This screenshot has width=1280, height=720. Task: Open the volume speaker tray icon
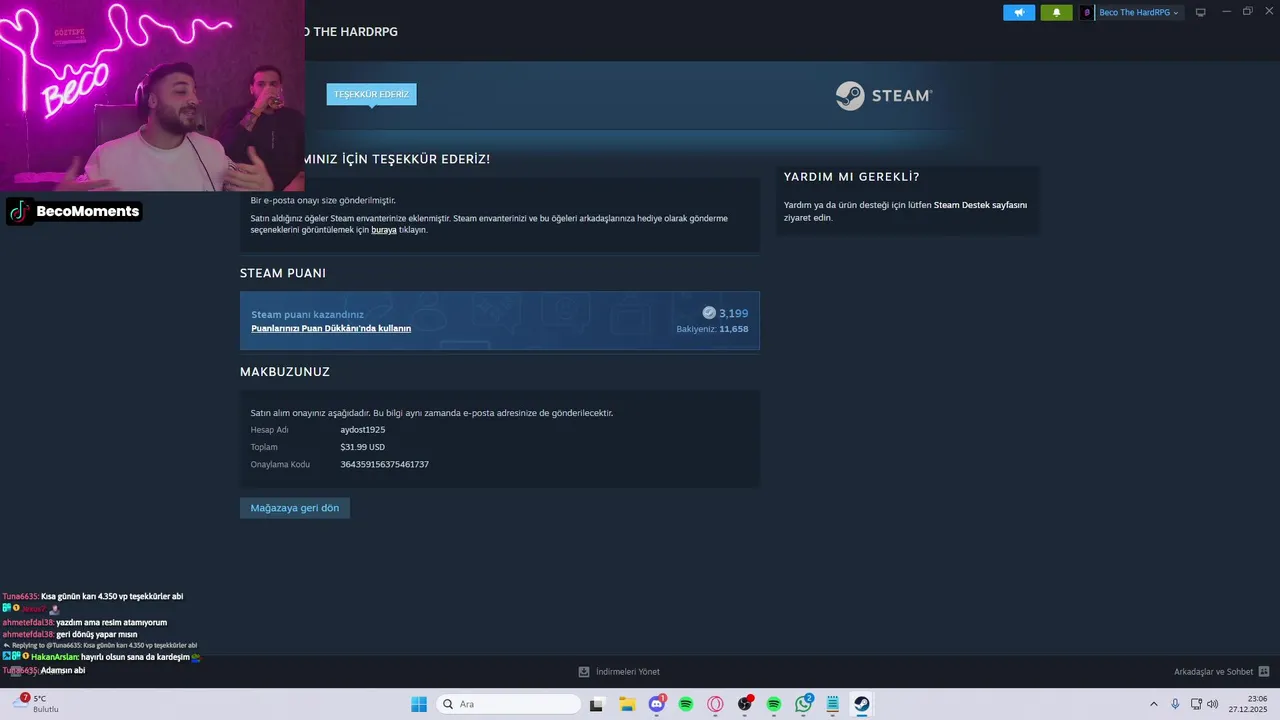1213,704
